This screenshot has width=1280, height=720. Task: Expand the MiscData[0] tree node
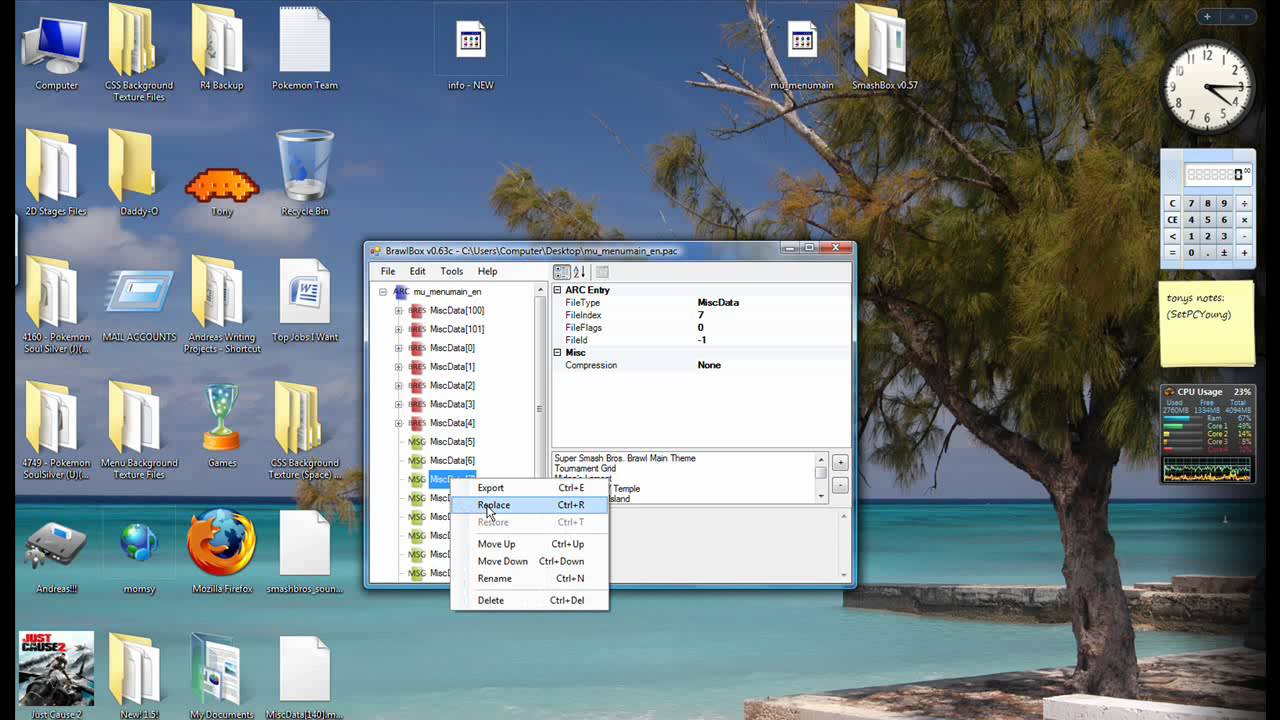[398, 348]
